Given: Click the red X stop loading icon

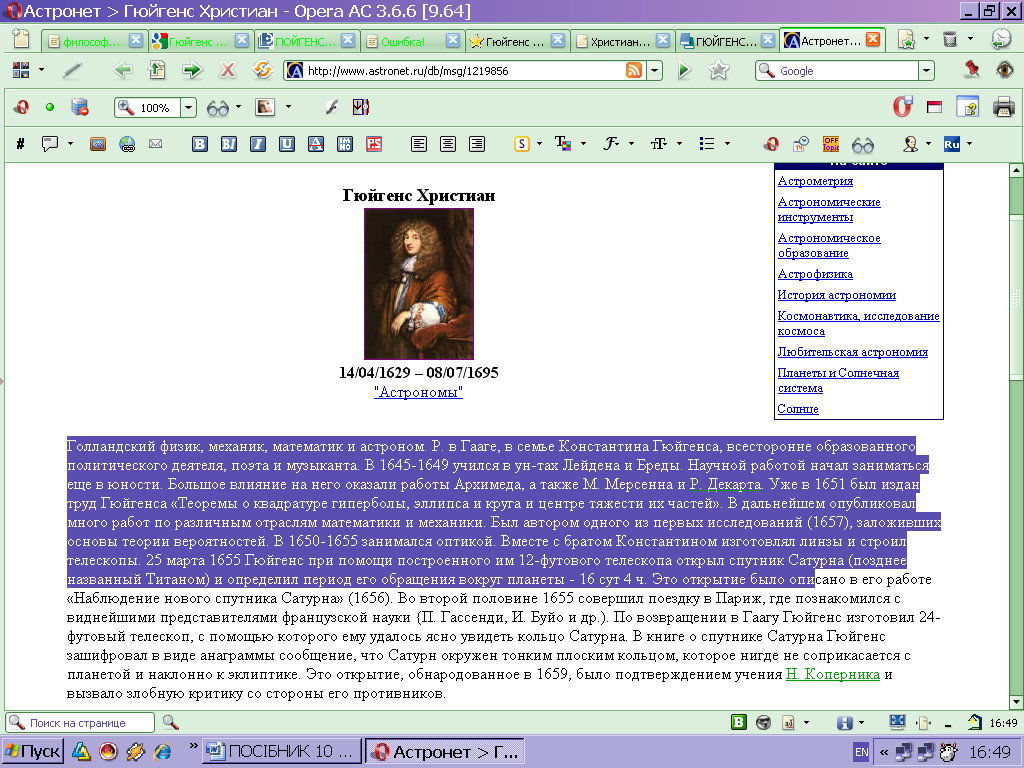Looking at the screenshot, I should coord(227,70).
